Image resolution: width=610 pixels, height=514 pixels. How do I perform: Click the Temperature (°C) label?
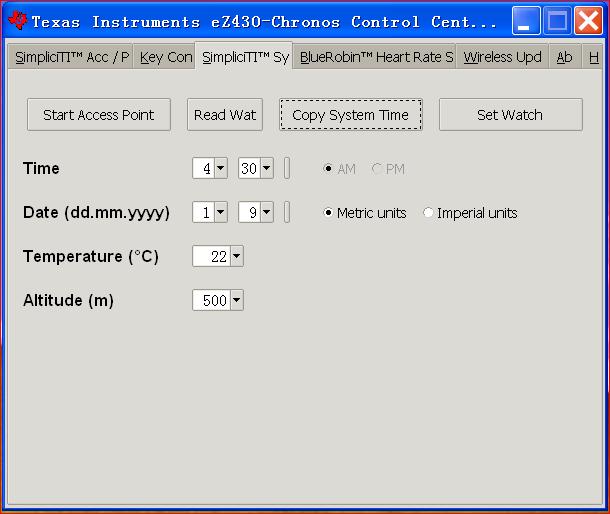point(91,256)
